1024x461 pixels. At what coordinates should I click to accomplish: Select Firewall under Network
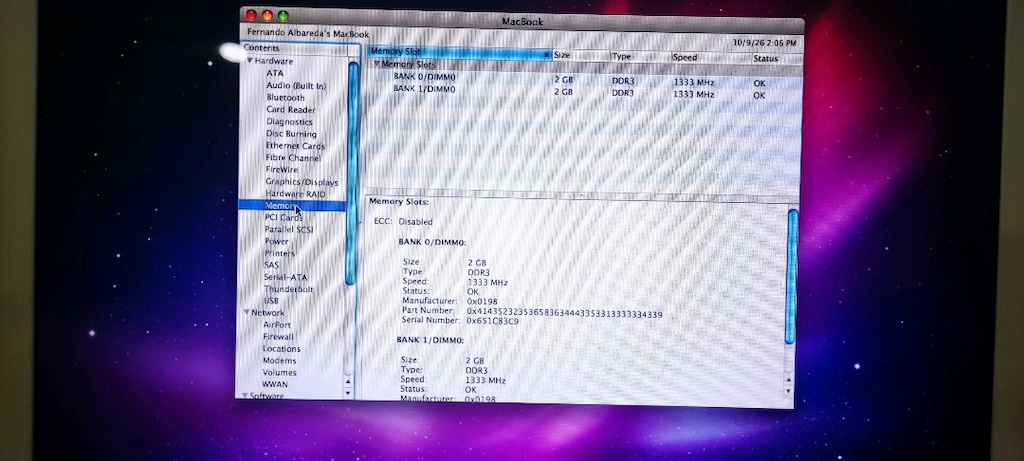click(278, 336)
